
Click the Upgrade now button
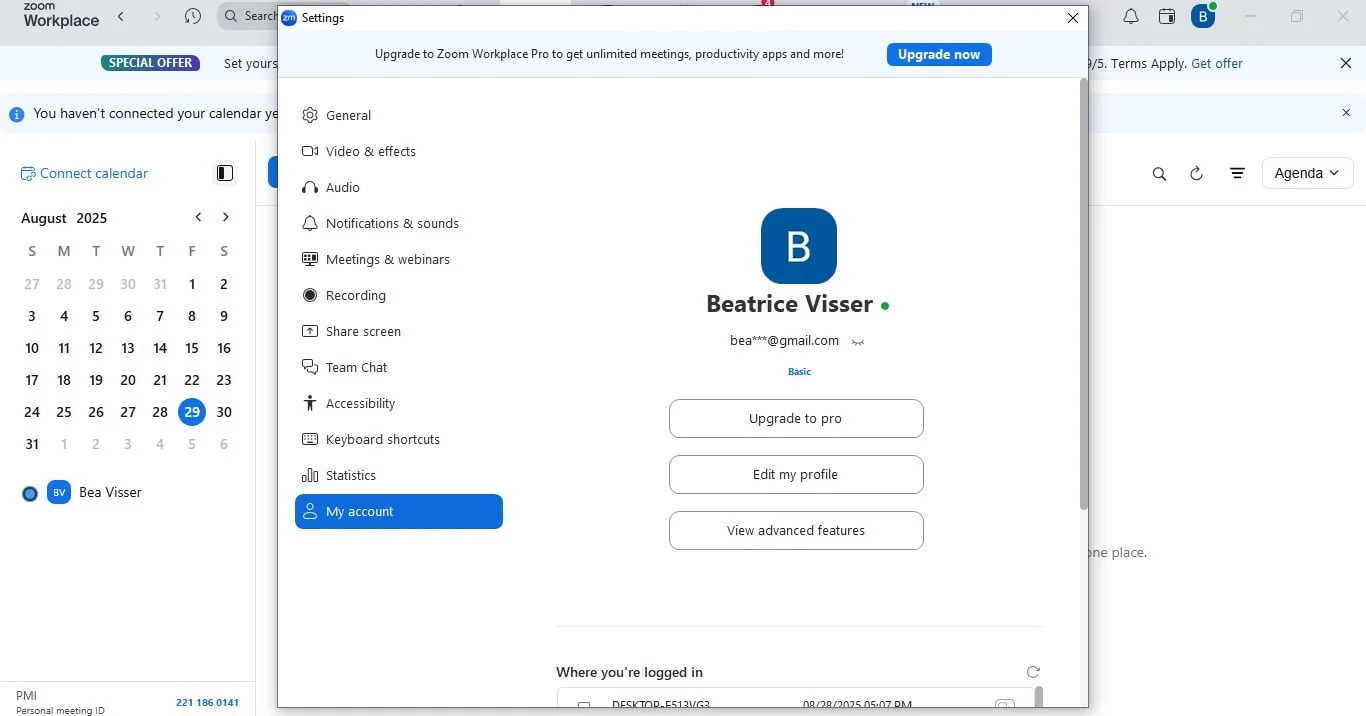point(939,54)
